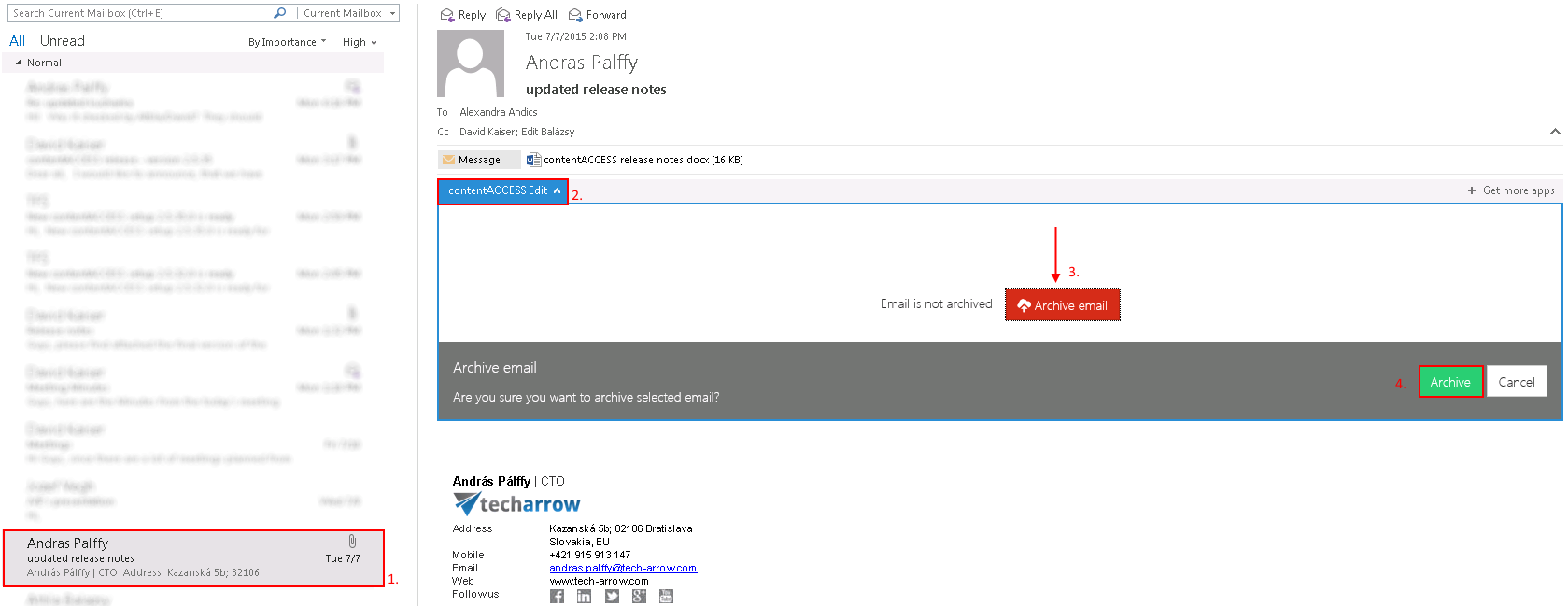Show All messages filter
This screenshot has width=1568, height=606.
17,41
